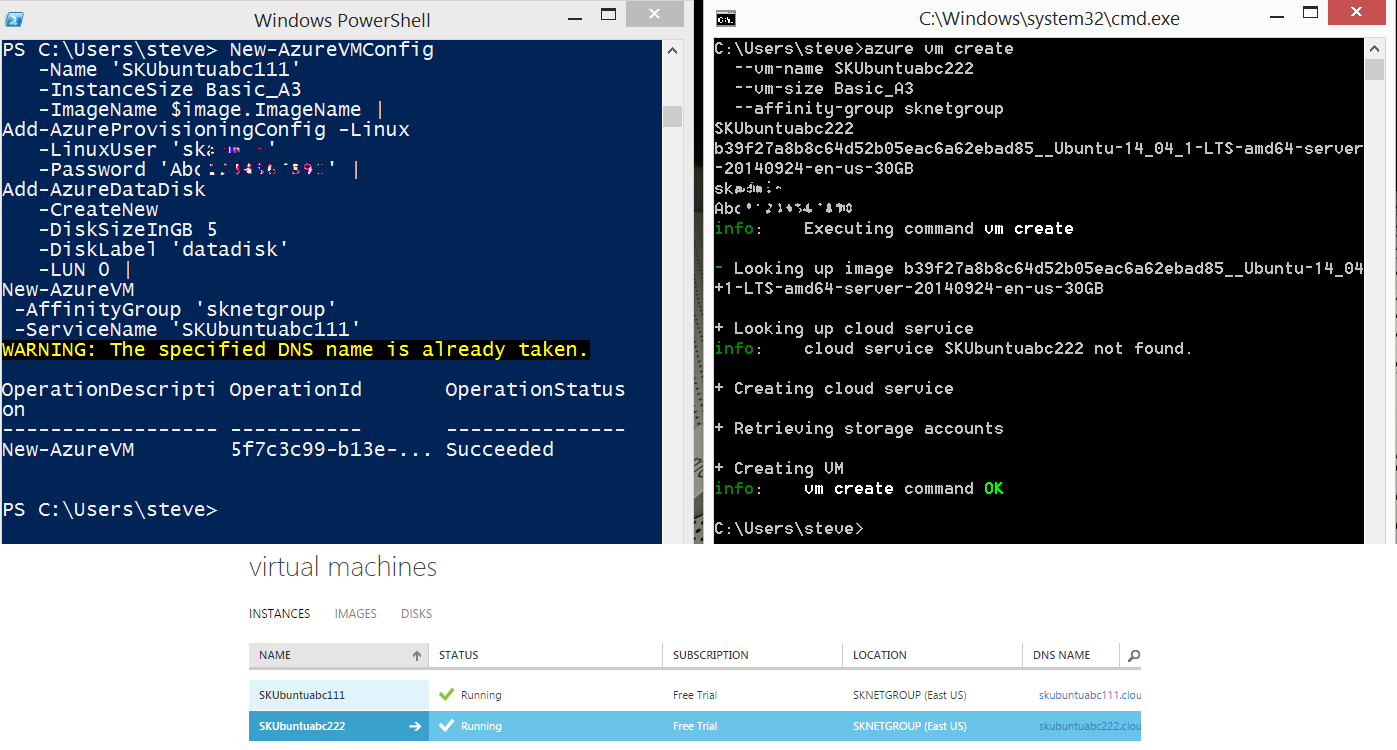Click the yellow DNS name already taken warning
This screenshot has height=750, width=1397.
296,350
